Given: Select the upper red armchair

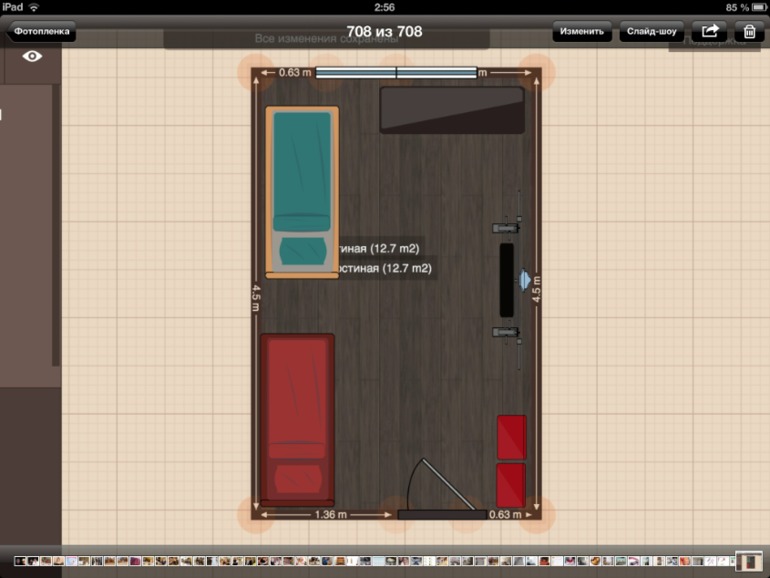Looking at the screenshot, I should pos(511,437).
